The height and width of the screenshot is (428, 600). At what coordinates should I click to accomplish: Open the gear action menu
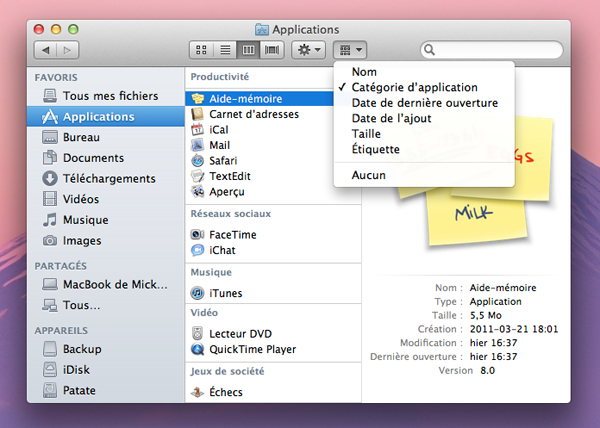point(308,50)
